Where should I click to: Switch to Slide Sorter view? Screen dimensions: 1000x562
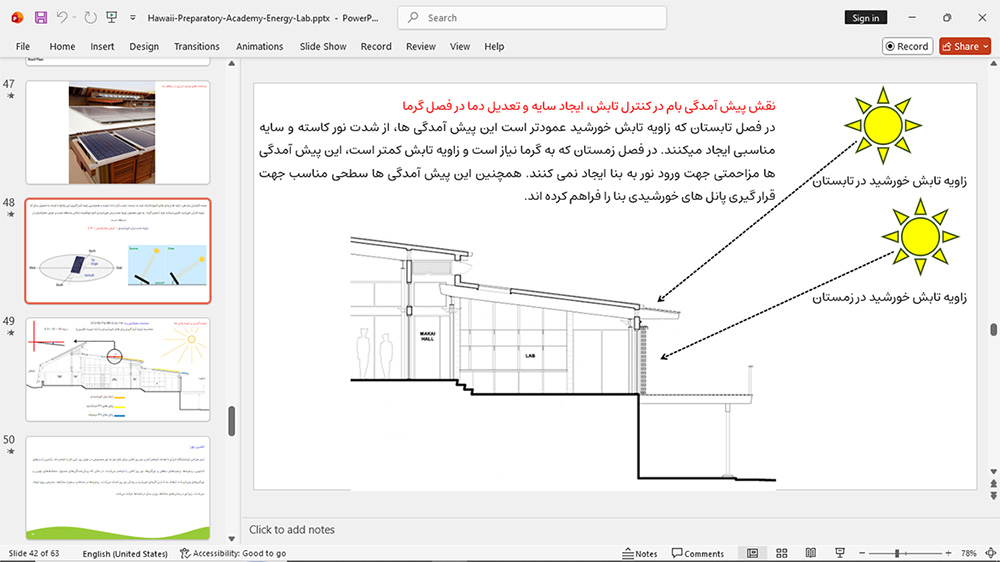(782, 553)
